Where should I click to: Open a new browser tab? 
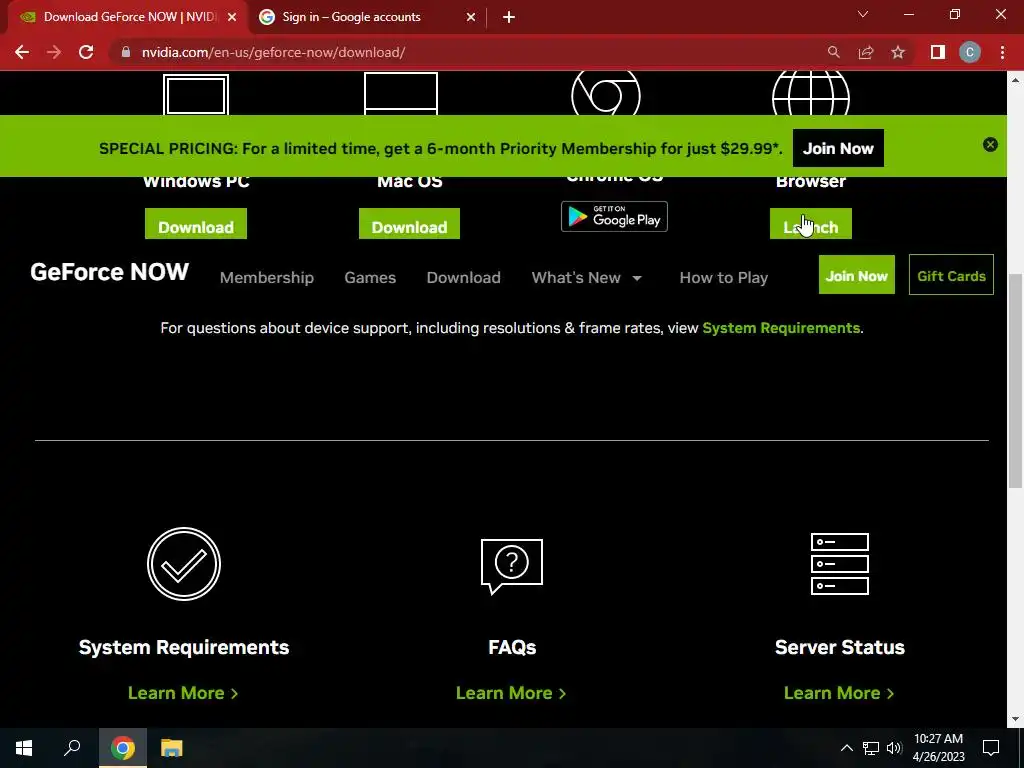(509, 18)
